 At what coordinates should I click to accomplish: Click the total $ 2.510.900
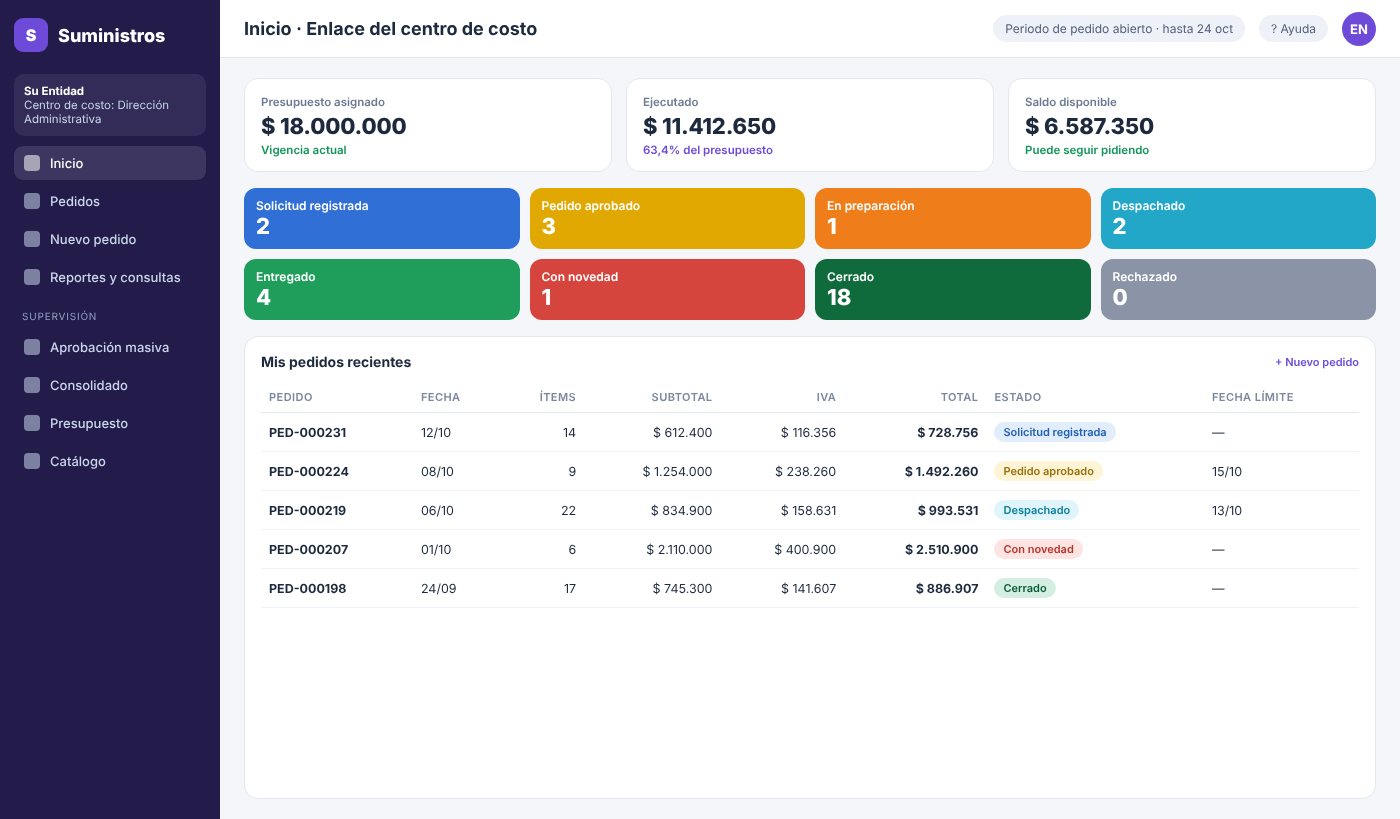[941, 549]
